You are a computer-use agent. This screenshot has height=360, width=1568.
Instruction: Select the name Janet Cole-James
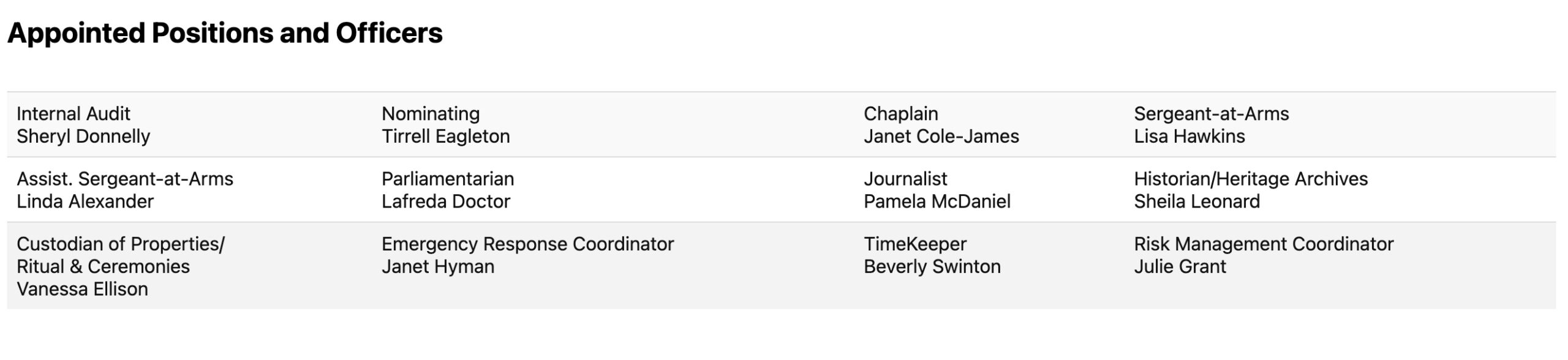(x=941, y=137)
